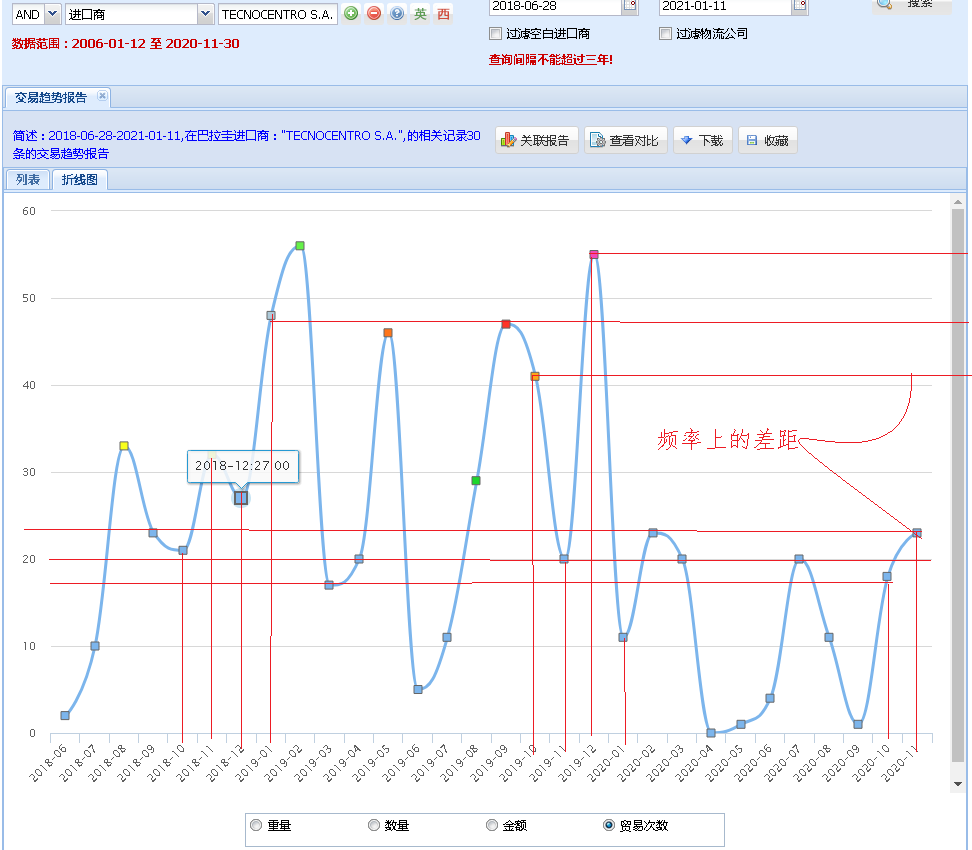Open the AND operator dropdown

53,14
